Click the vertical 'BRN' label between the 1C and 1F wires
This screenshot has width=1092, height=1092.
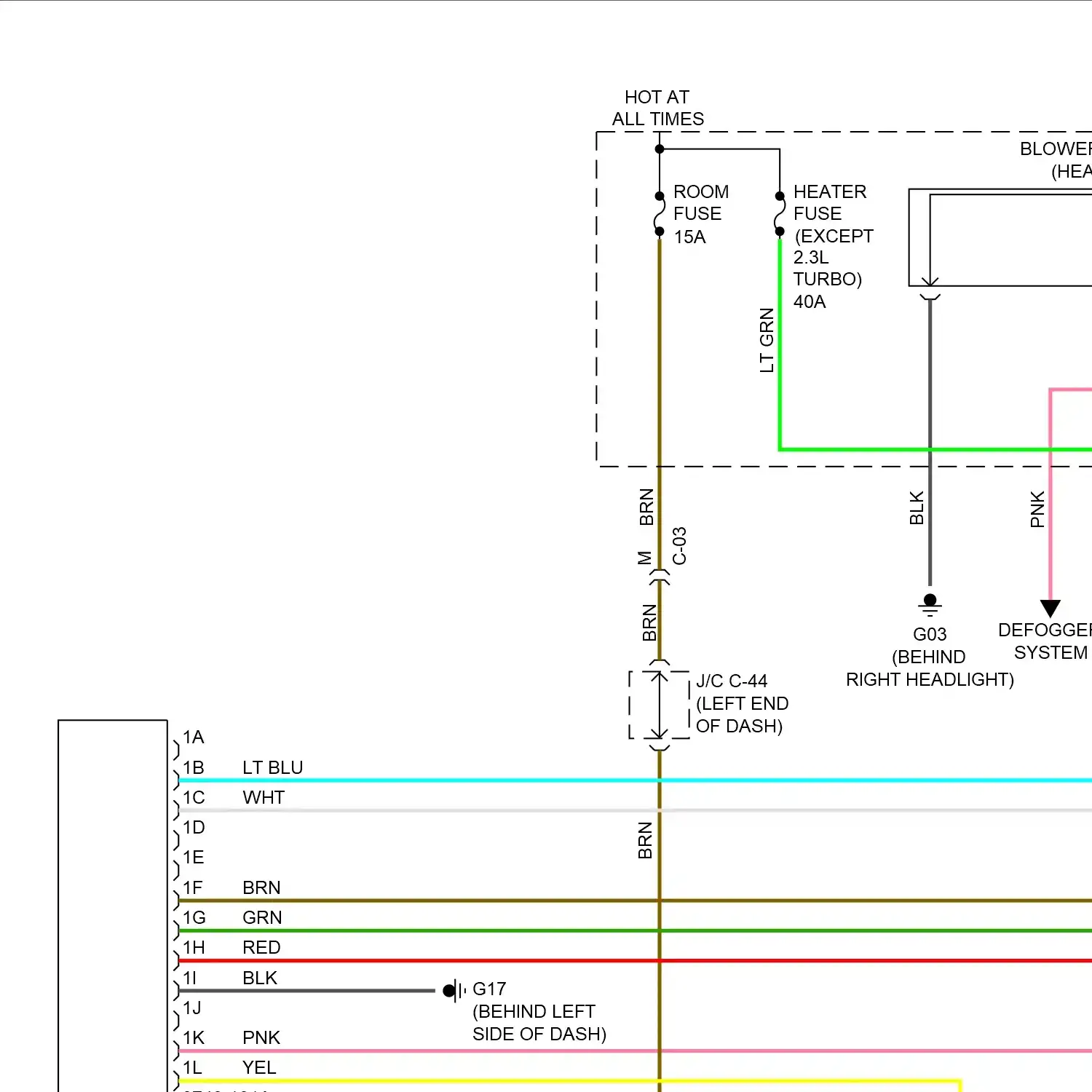[x=645, y=840]
